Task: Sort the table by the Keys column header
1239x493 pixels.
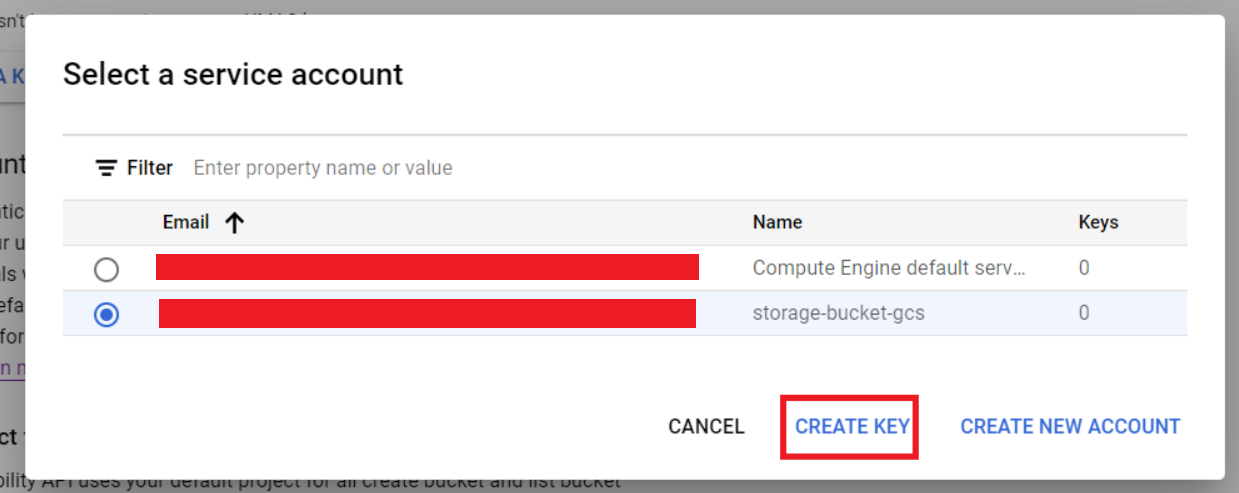Action: pos(1098,222)
